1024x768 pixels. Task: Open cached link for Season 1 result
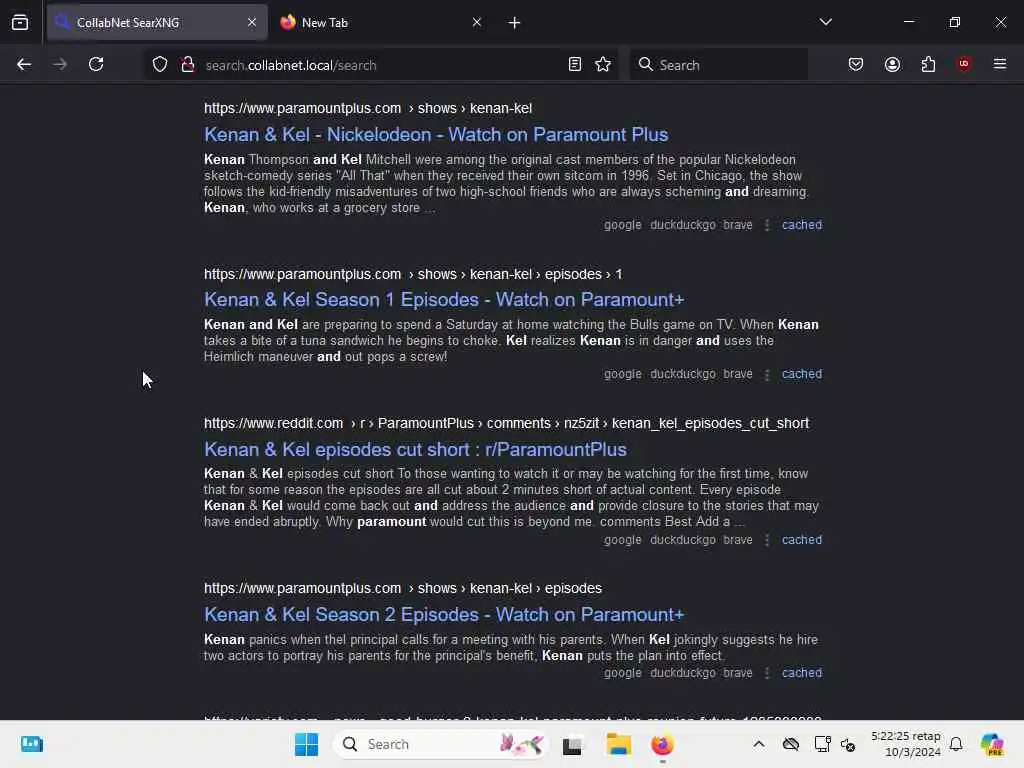point(802,374)
